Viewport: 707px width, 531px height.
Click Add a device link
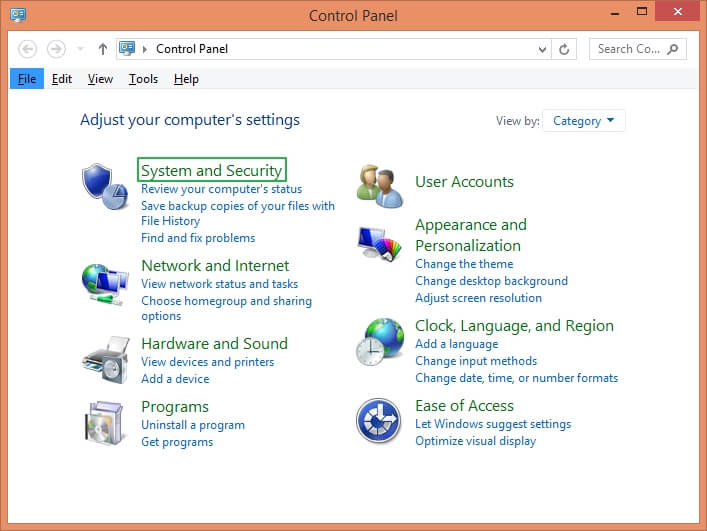tap(175, 379)
